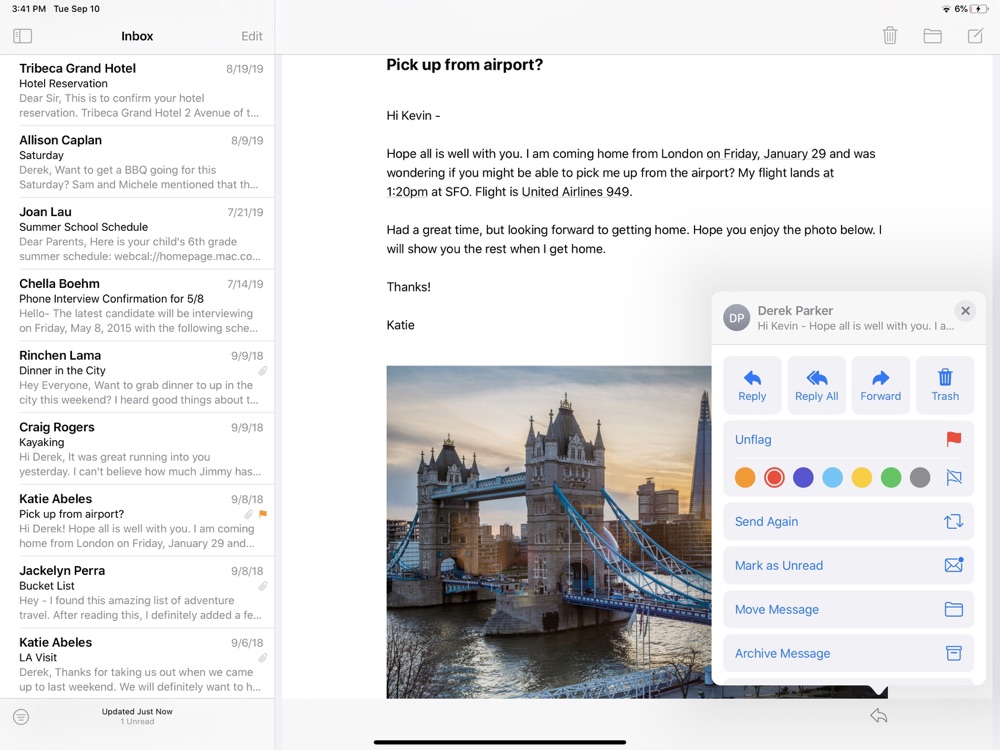Tap the orange flag on Katie Abeles's email

[263, 513]
